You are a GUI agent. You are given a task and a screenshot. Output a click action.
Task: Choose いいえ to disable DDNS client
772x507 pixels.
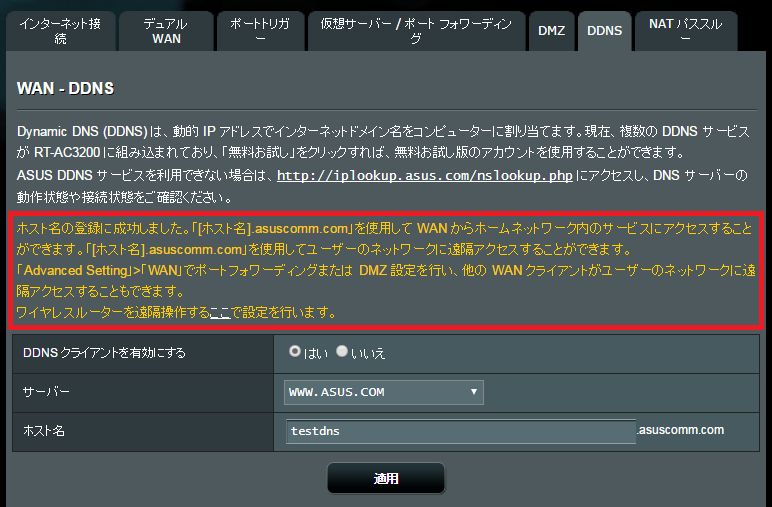click(x=342, y=351)
